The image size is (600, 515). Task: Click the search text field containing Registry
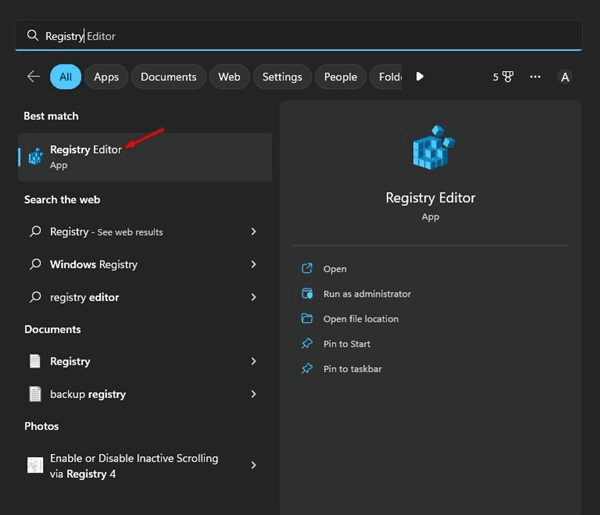(x=298, y=36)
